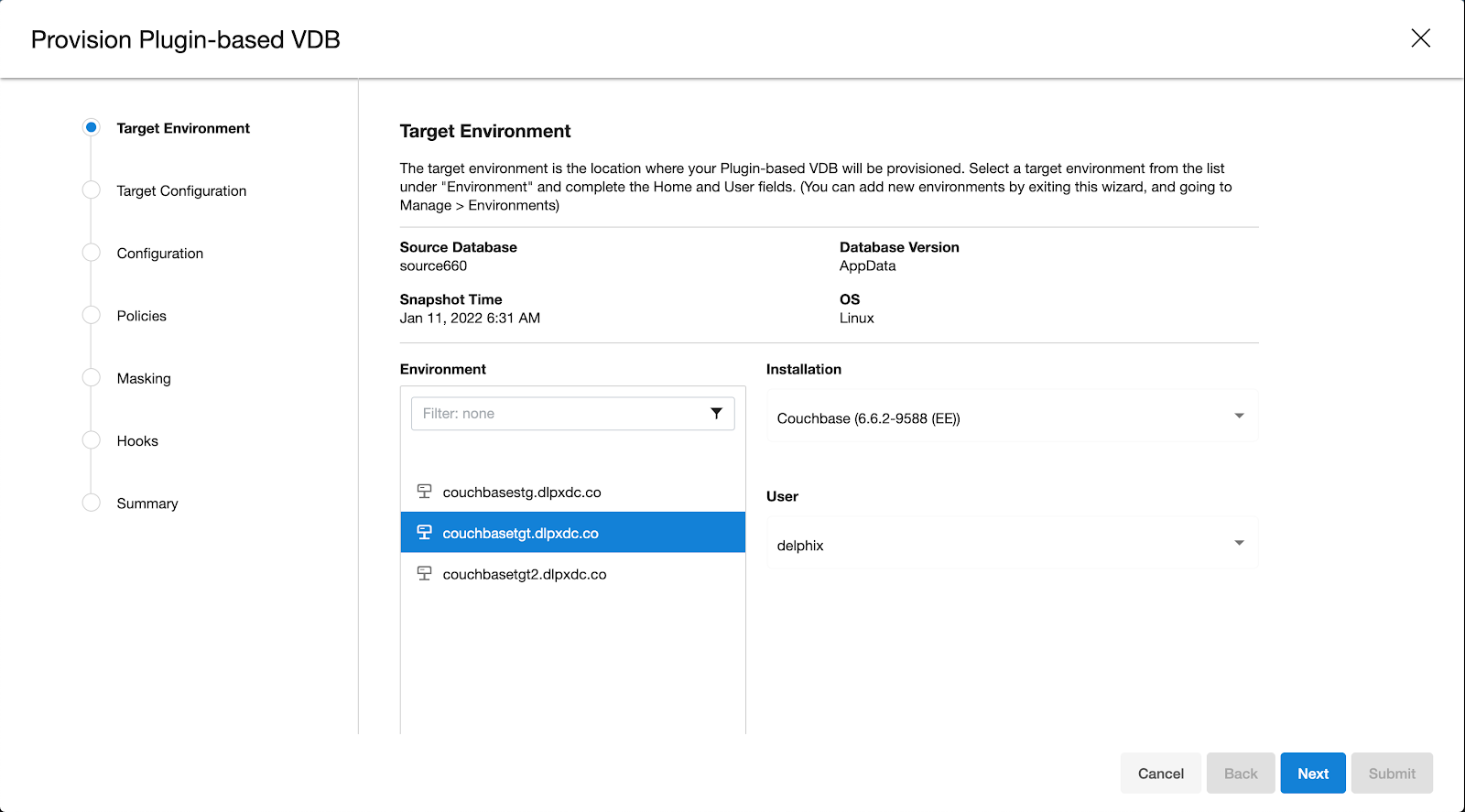Switch to the Configuration step label
The width and height of the screenshot is (1465, 812).
pyautogui.click(x=160, y=254)
